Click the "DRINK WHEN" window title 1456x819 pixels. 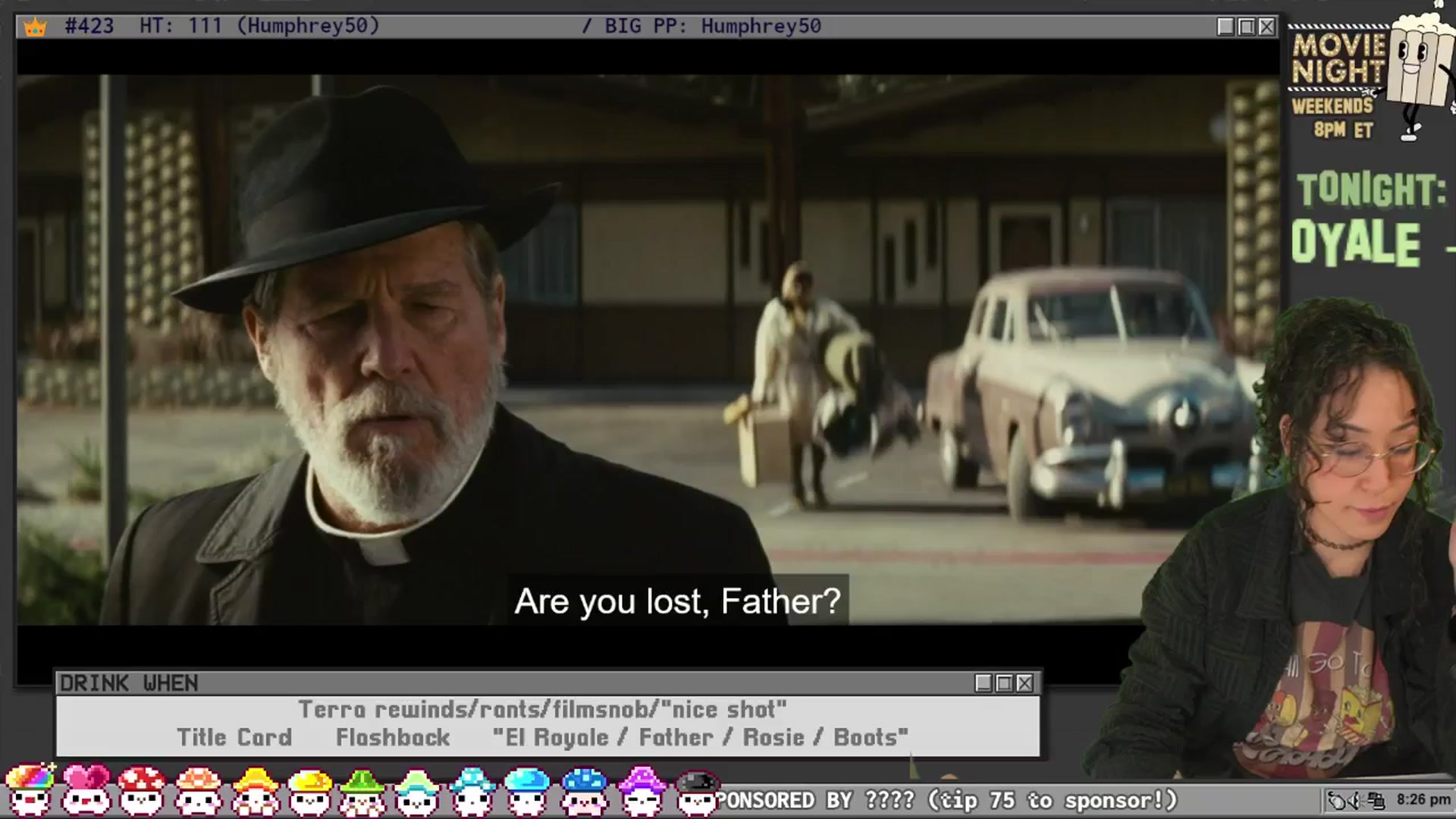(x=129, y=683)
